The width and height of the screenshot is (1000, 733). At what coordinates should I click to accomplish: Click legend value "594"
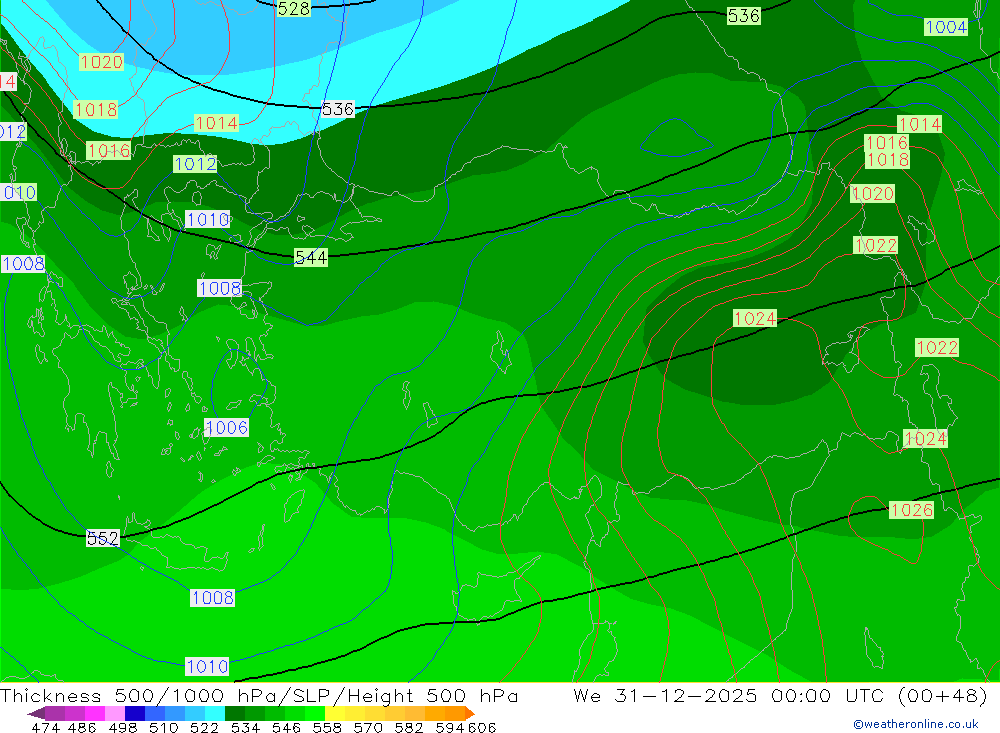coord(450,727)
